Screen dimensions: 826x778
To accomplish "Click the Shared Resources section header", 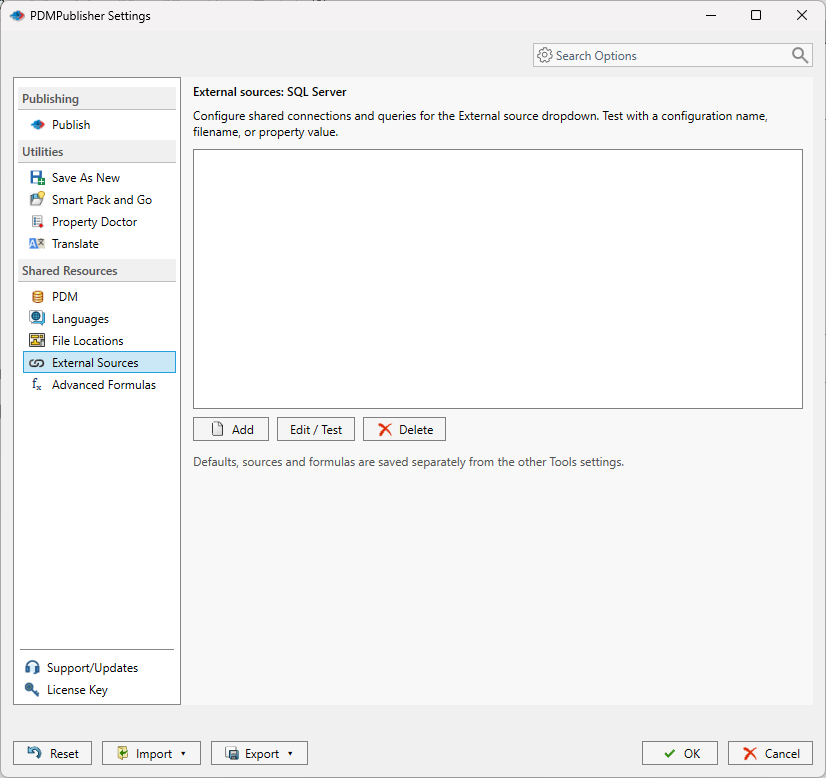I will click(97, 271).
